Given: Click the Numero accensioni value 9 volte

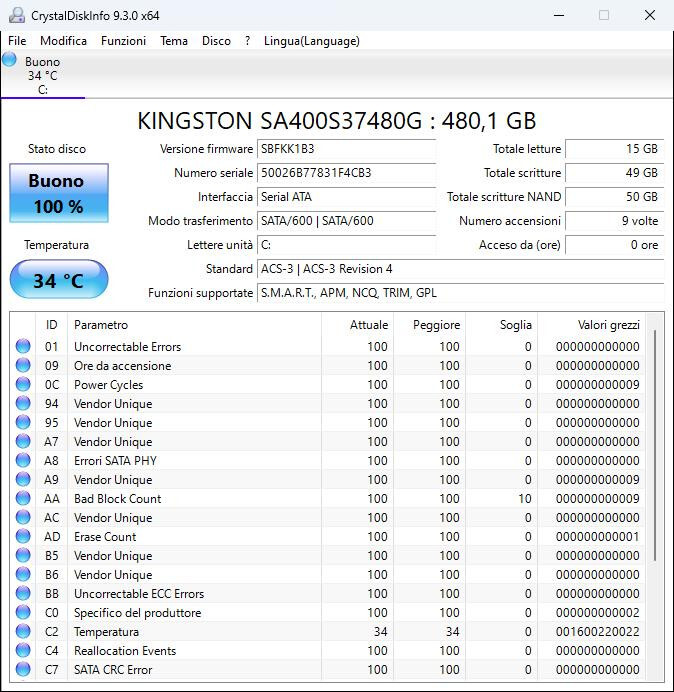Looking at the screenshot, I should [x=614, y=221].
